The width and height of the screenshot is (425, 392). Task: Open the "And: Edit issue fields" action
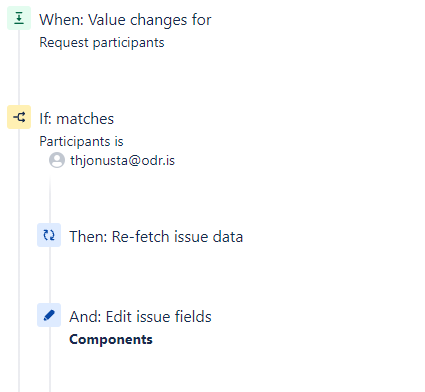[140, 317]
